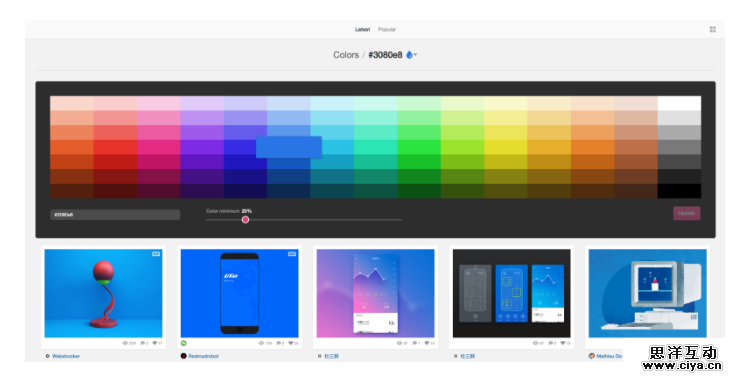751x381 pixels.
Task: Click the green rebound icon under phone shot
Action: [183, 343]
